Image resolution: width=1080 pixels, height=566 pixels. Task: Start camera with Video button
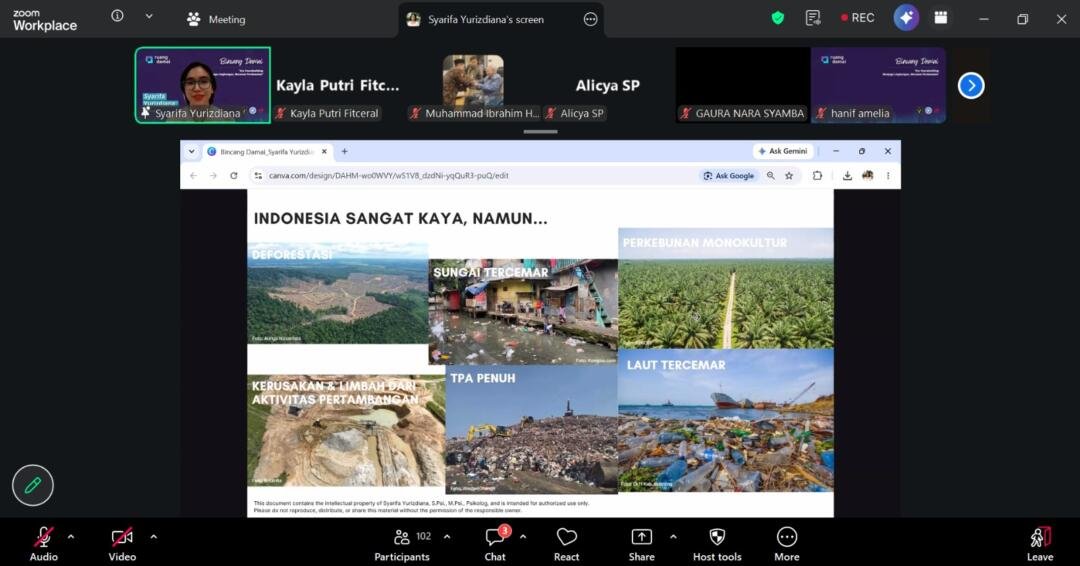click(x=122, y=543)
